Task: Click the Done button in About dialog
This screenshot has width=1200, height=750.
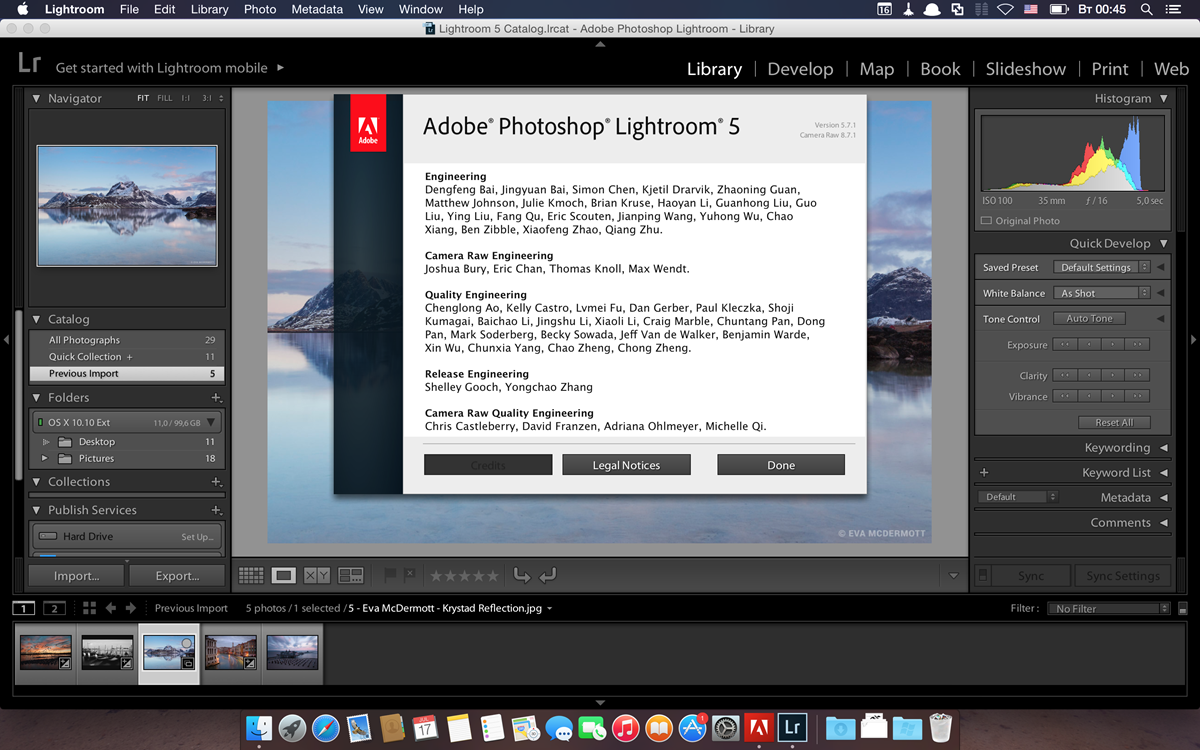Action: pos(781,465)
